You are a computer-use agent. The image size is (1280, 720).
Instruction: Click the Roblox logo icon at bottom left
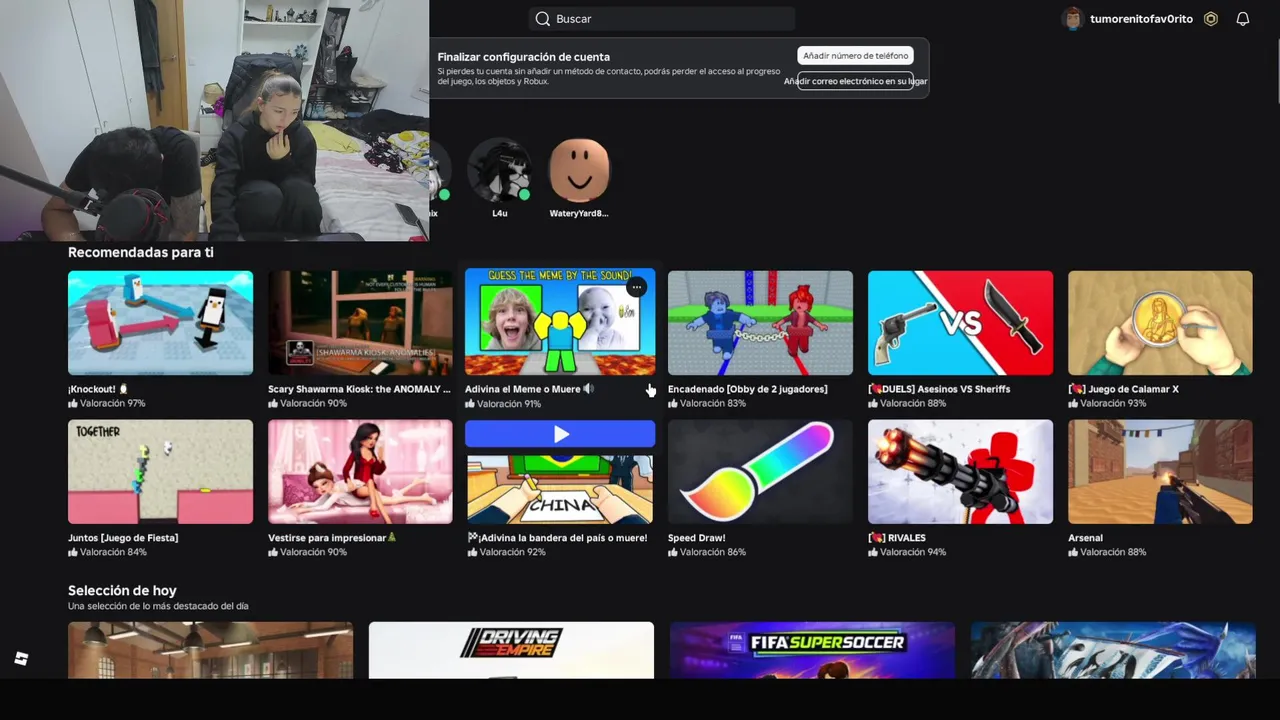coord(21,658)
